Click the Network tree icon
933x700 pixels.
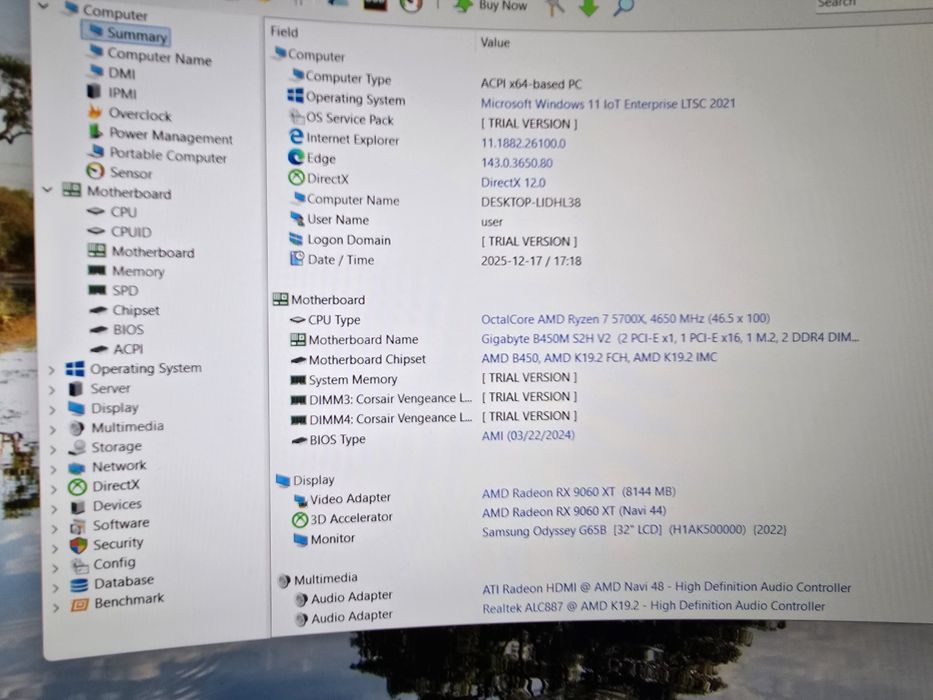coord(77,467)
